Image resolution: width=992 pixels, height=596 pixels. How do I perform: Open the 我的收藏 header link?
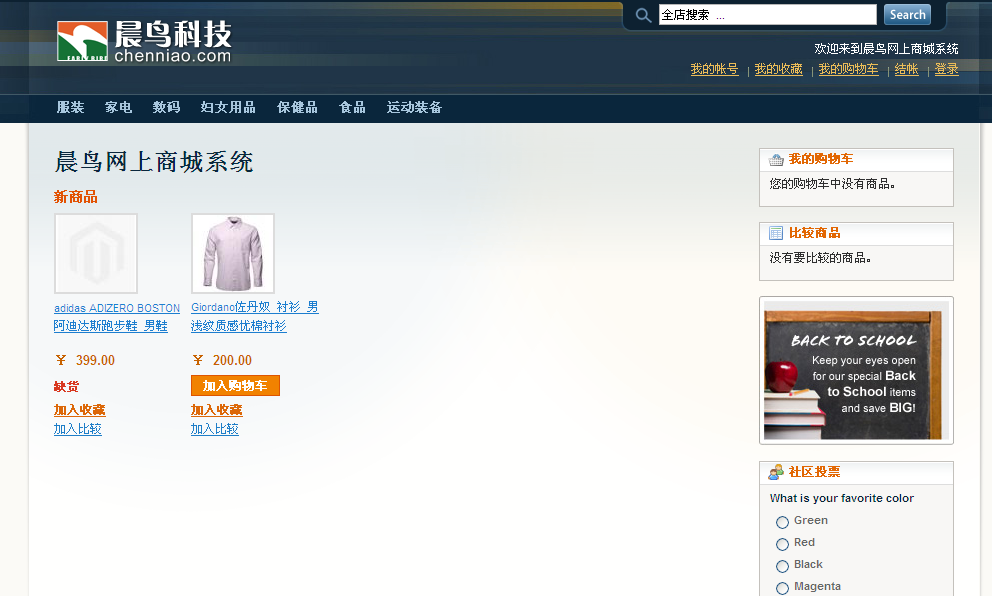(778, 69)
